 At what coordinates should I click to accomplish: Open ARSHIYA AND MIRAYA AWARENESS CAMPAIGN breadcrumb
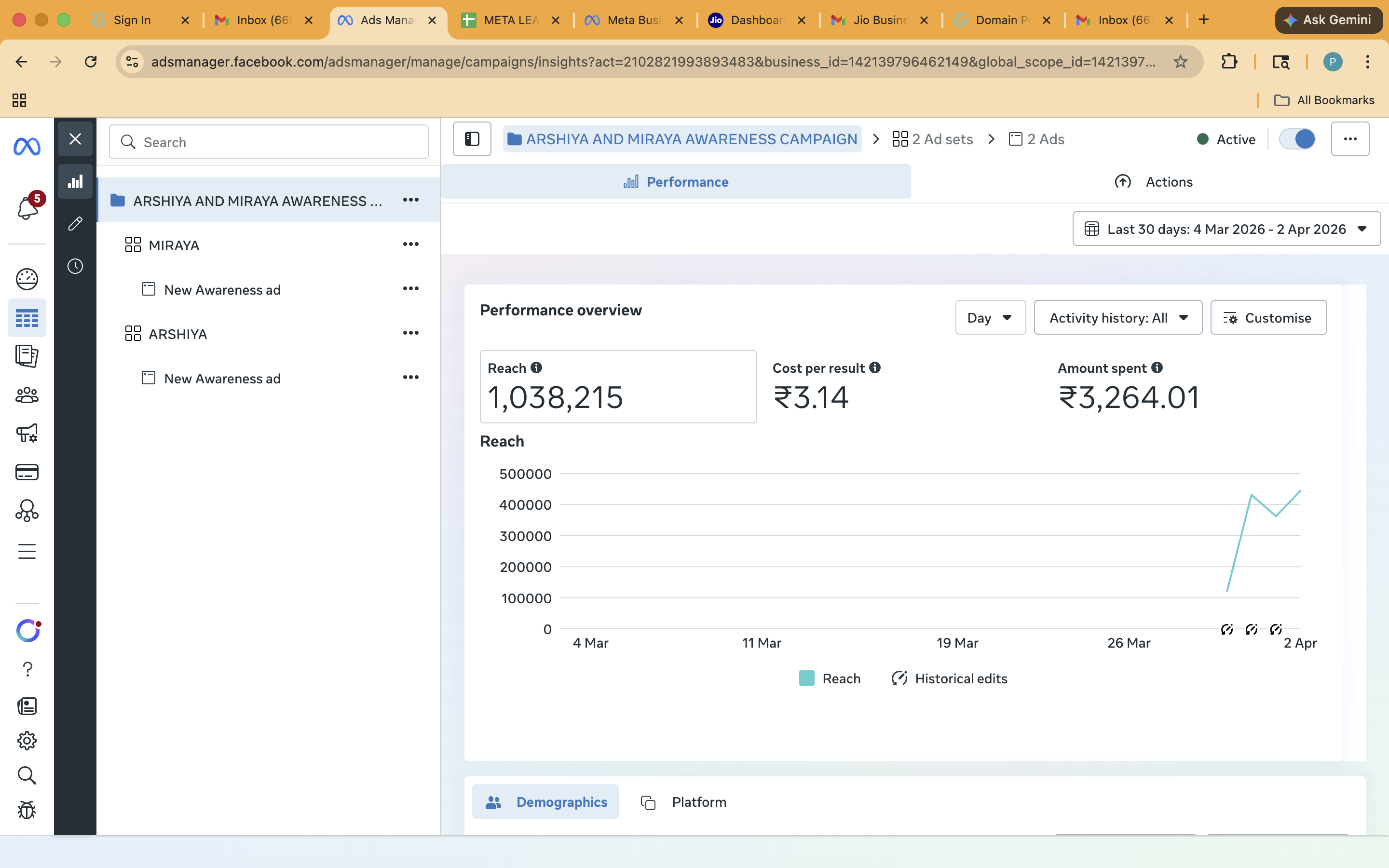681,138
